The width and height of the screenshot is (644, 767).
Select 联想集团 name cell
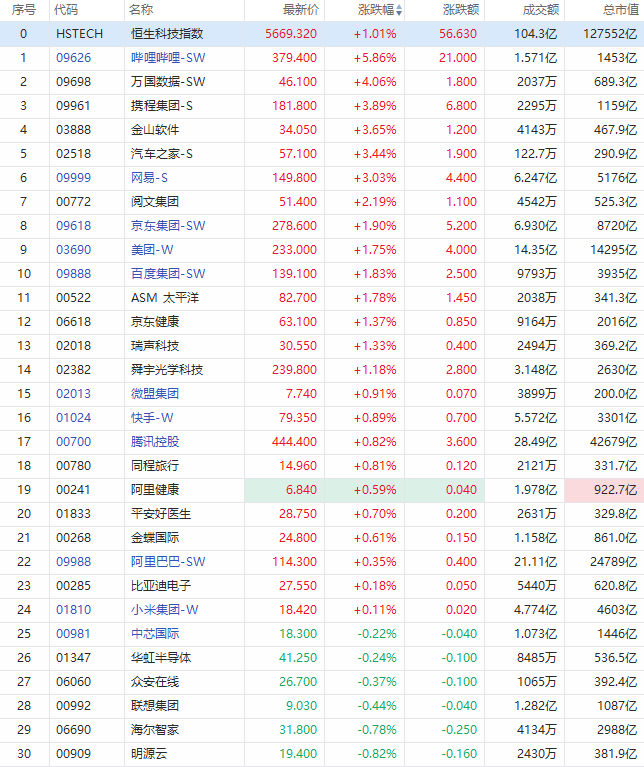click(x=155, y=705)
